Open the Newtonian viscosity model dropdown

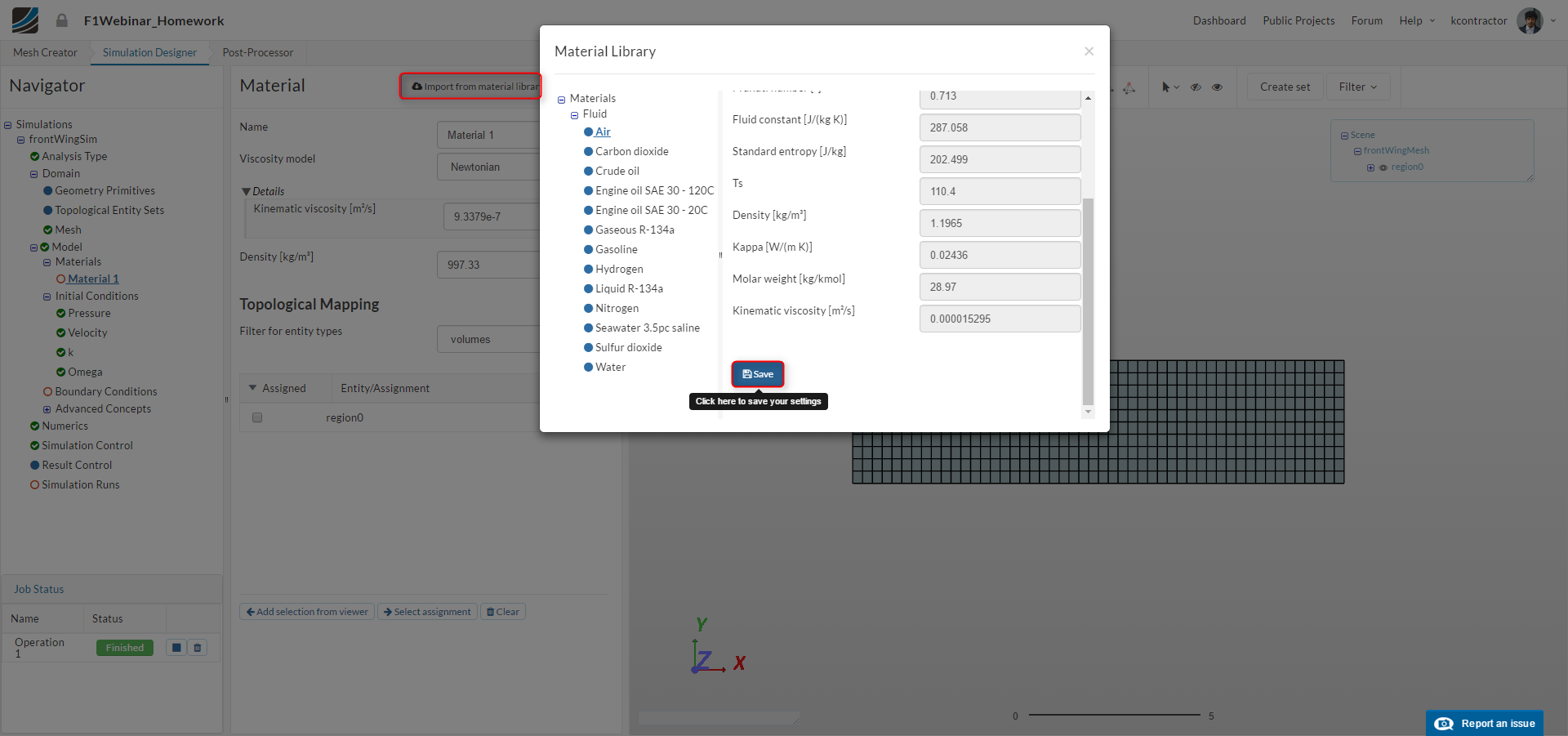pos(488,167)
